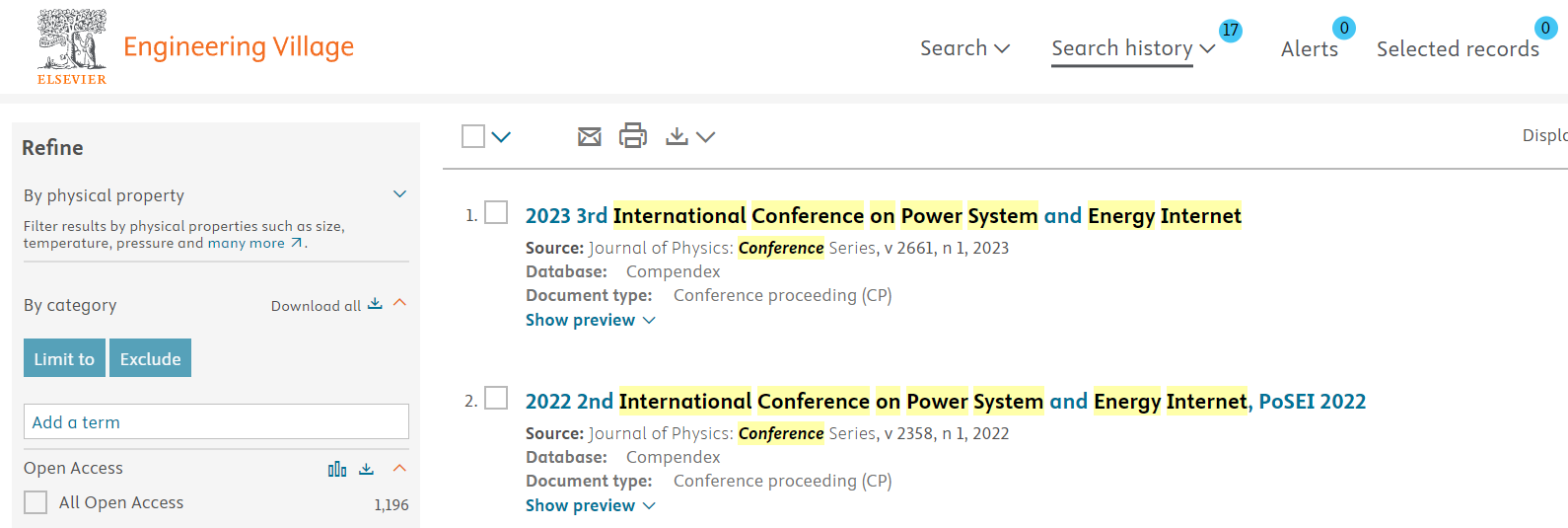Go to Alerts

tap(1310, 48)
